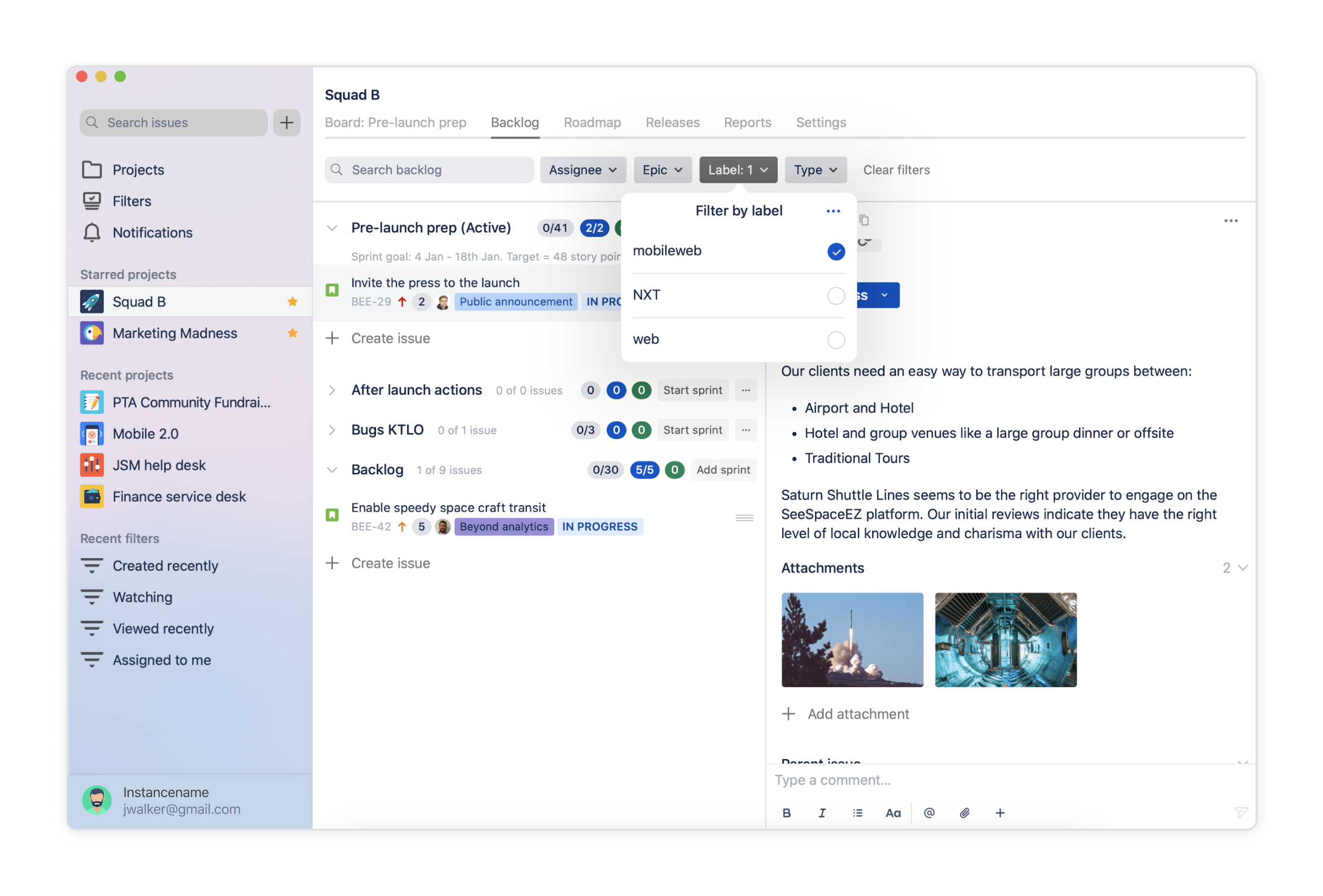This screenshot has width=1323, height=896.
Task: Click the italic formatting icon
Action: click(x=822, y=813)
